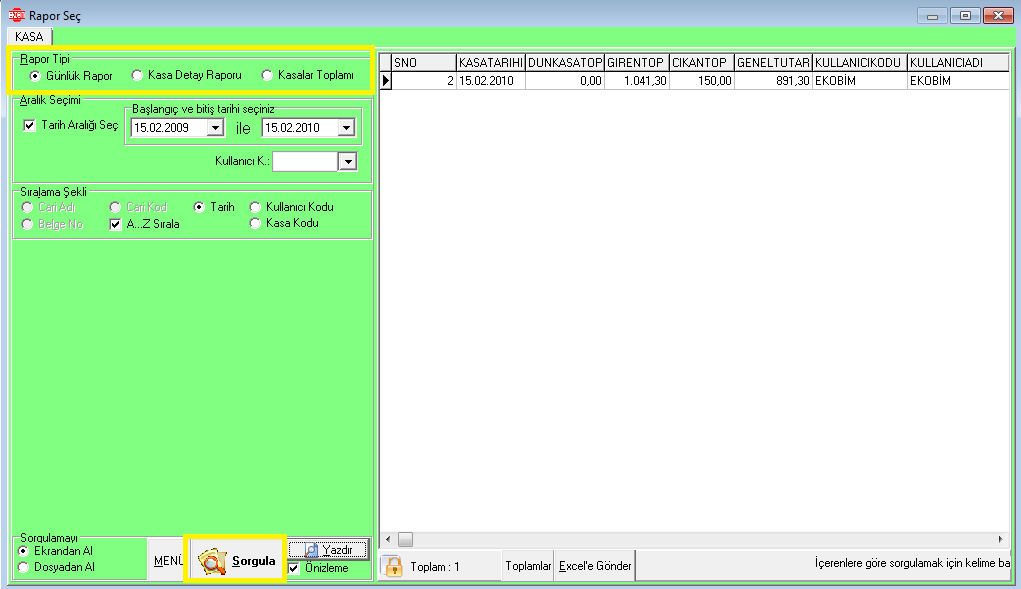The image size is (1021, 589).
Task: Click the Kullanıcı K. input box
Action: (306, 161)
